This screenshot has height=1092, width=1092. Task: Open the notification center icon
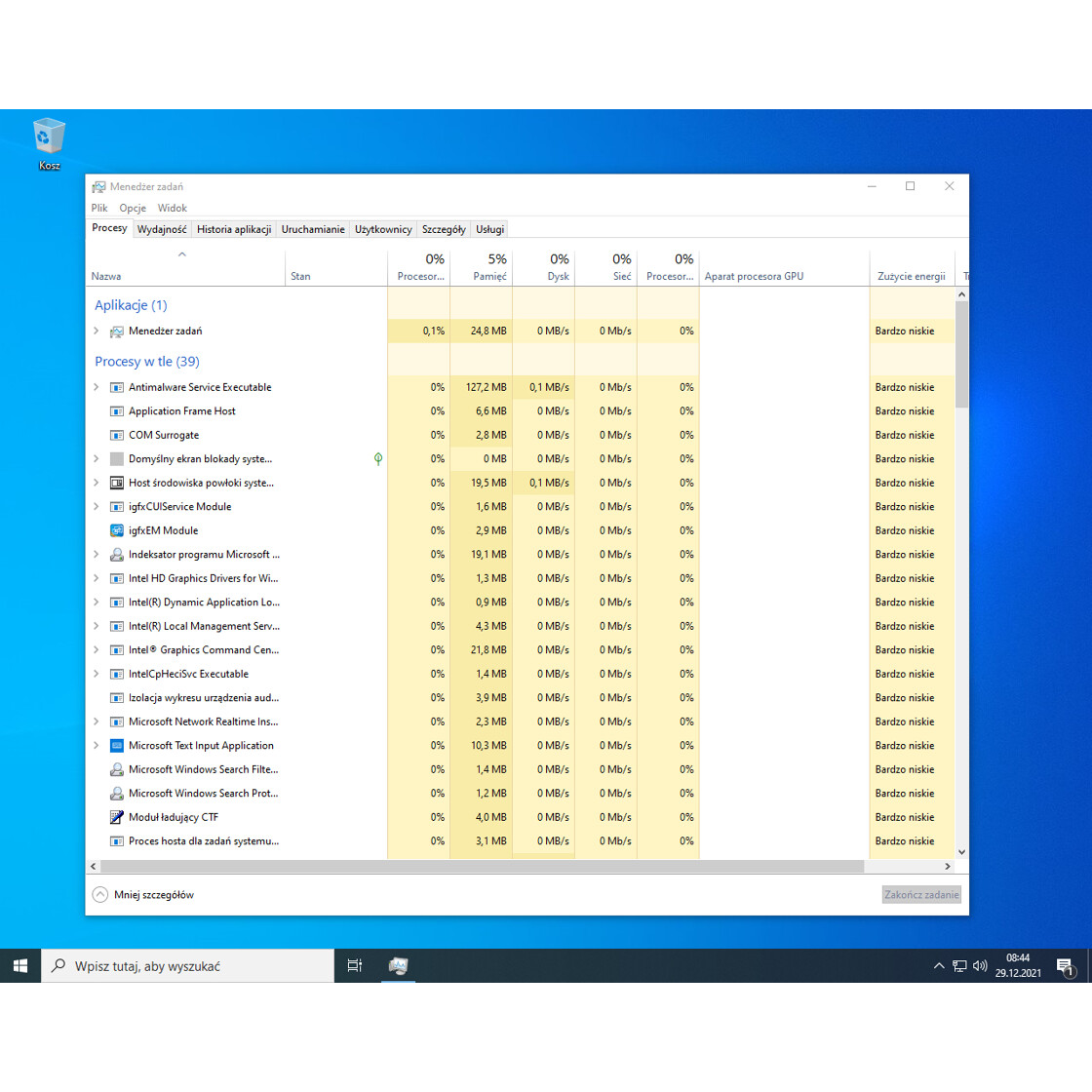click(1066, 965)
